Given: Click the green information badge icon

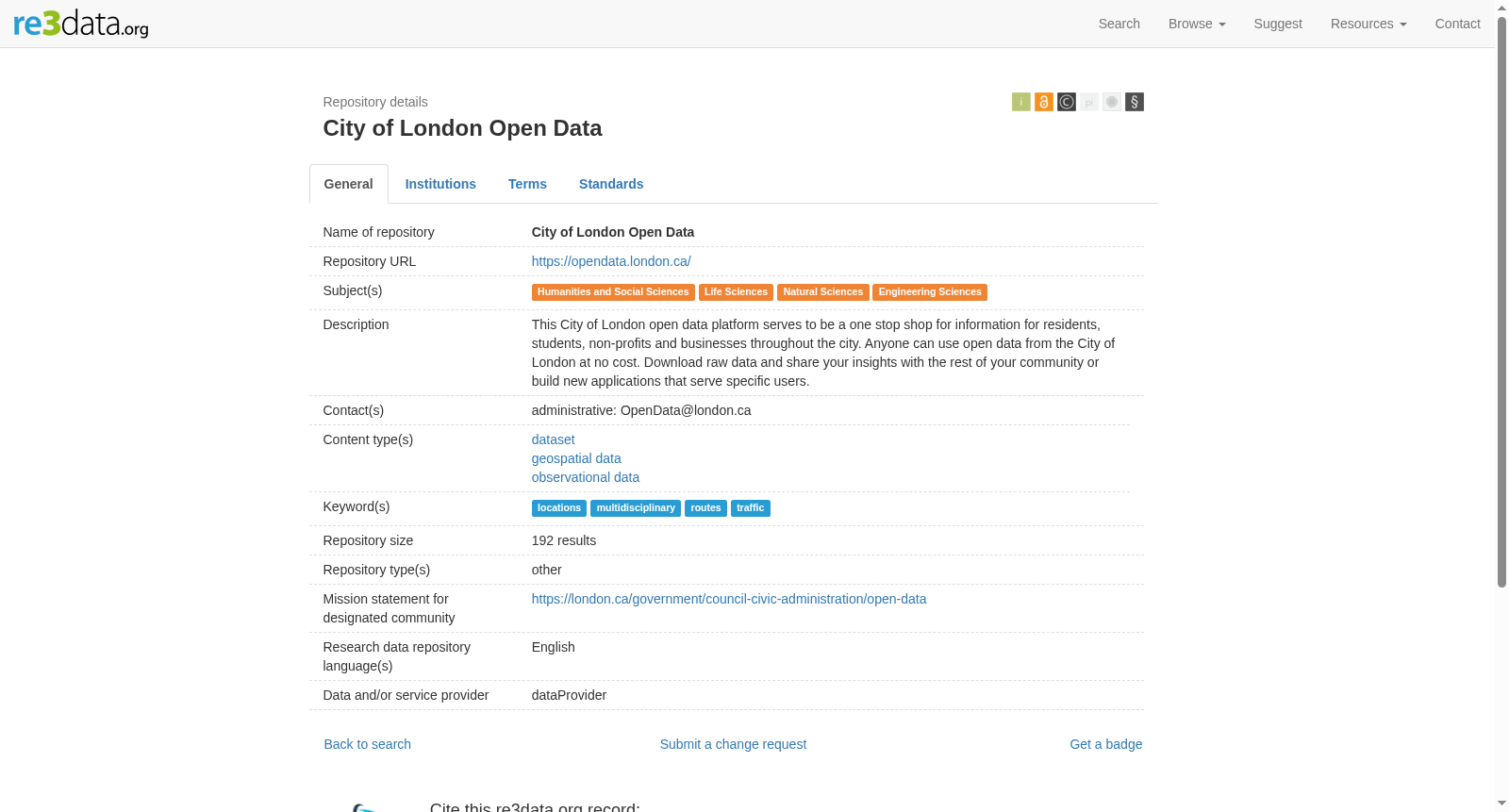Looking at the screenshot, I should tap(1021, 102).
